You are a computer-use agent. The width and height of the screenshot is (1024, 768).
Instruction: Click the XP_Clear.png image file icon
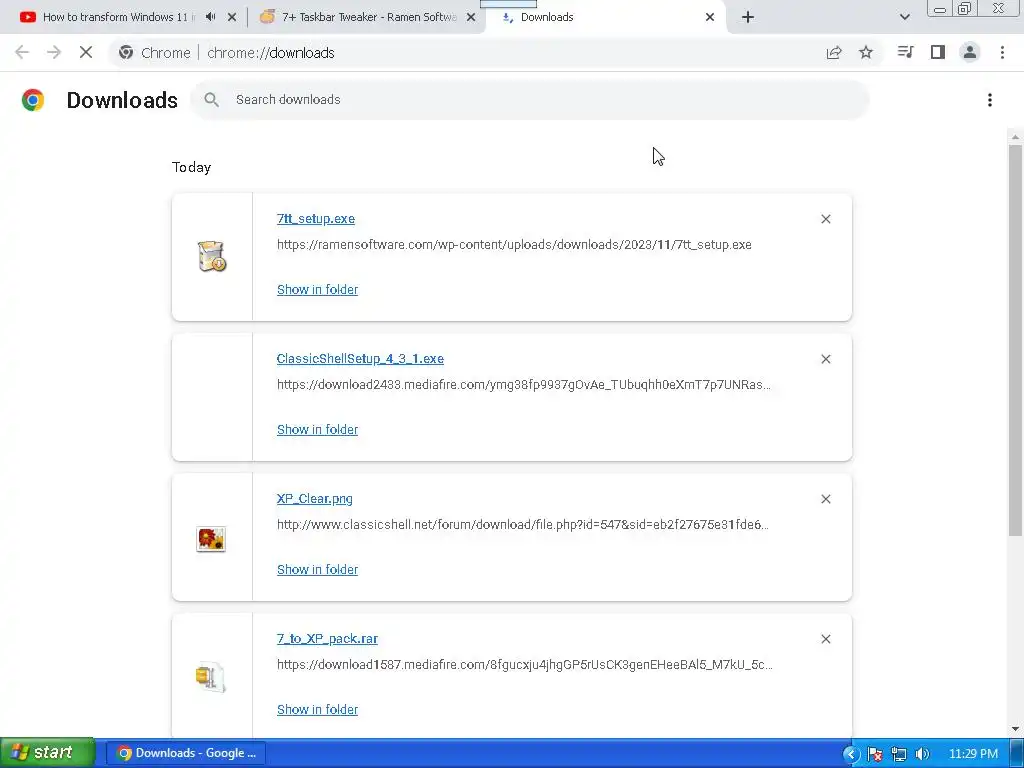click(211, 539)
